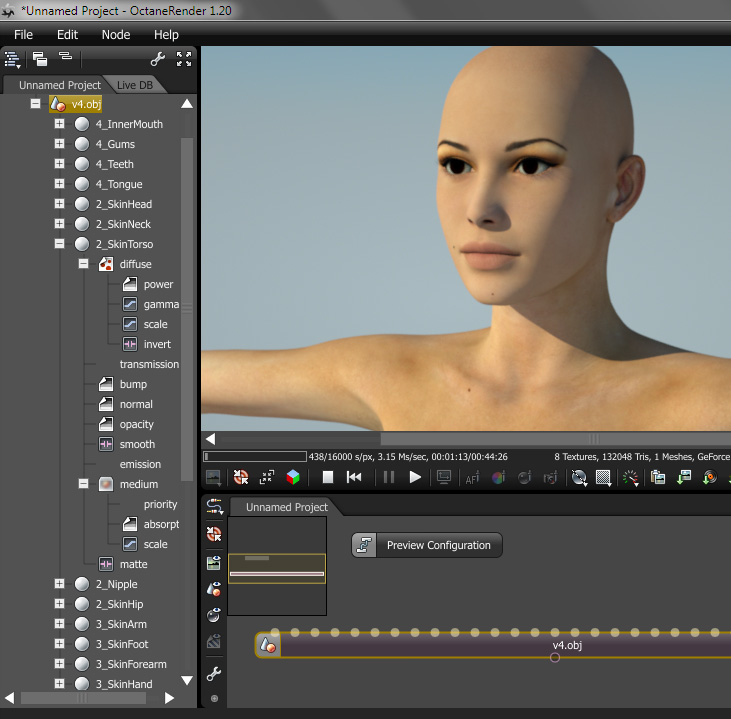Click the node graph wrench icon
The height and width of the screenshot is (719, 731).
[214, 674]
